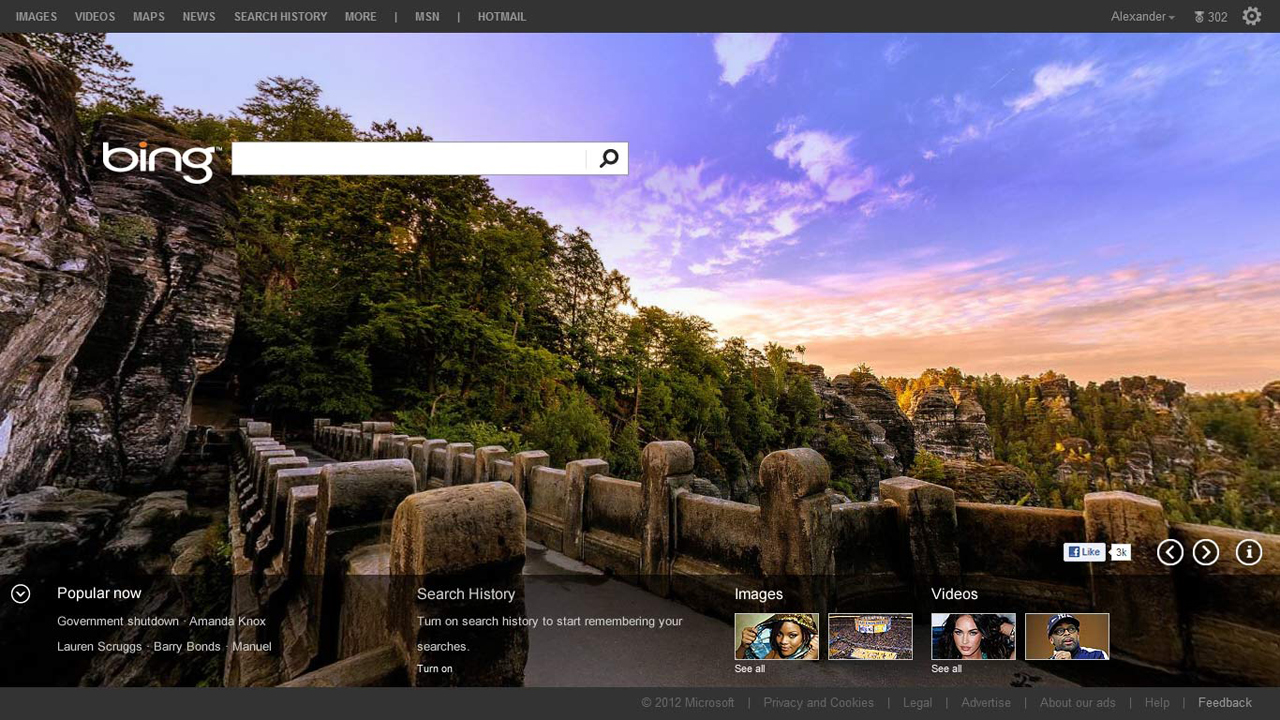1280x720 pixels.
Task: Open the MORE menu
Action: click(x=360, y=16)
